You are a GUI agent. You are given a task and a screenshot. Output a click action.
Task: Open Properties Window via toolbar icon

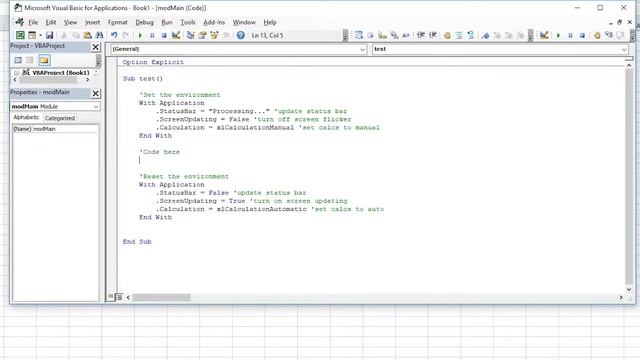click(x=202, y=35)
